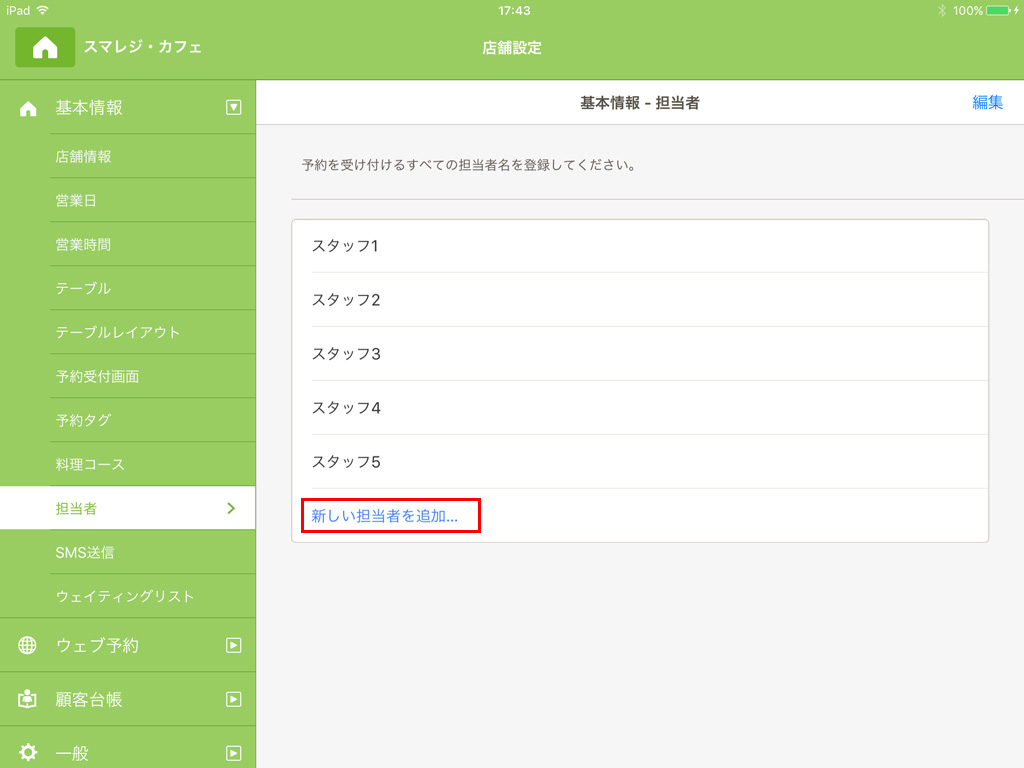Image resolution: width=1024 pixels, height=768 pixels.
Task: Click the ウェブ予約 section label
Action: (x=97, y=645)
